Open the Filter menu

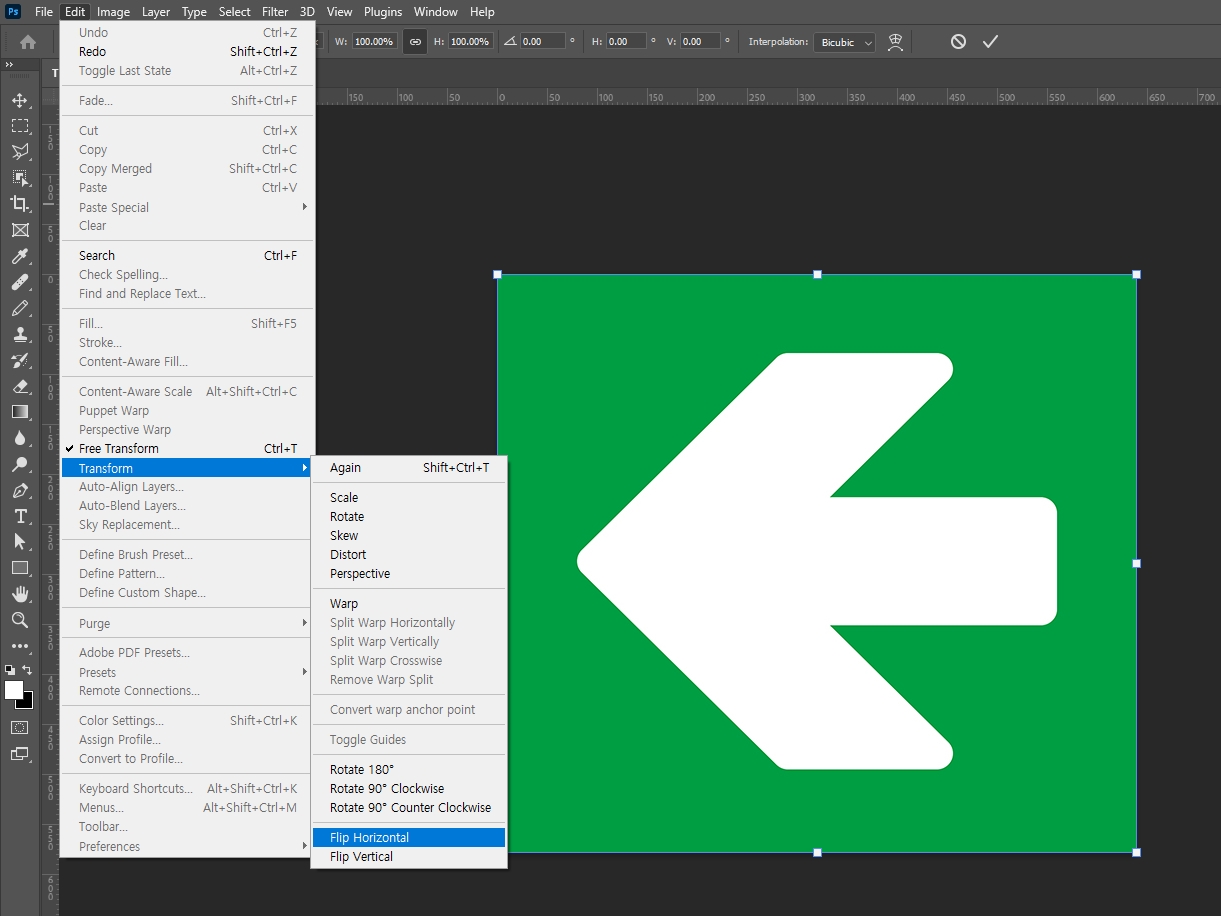click(x=275, y=12)
